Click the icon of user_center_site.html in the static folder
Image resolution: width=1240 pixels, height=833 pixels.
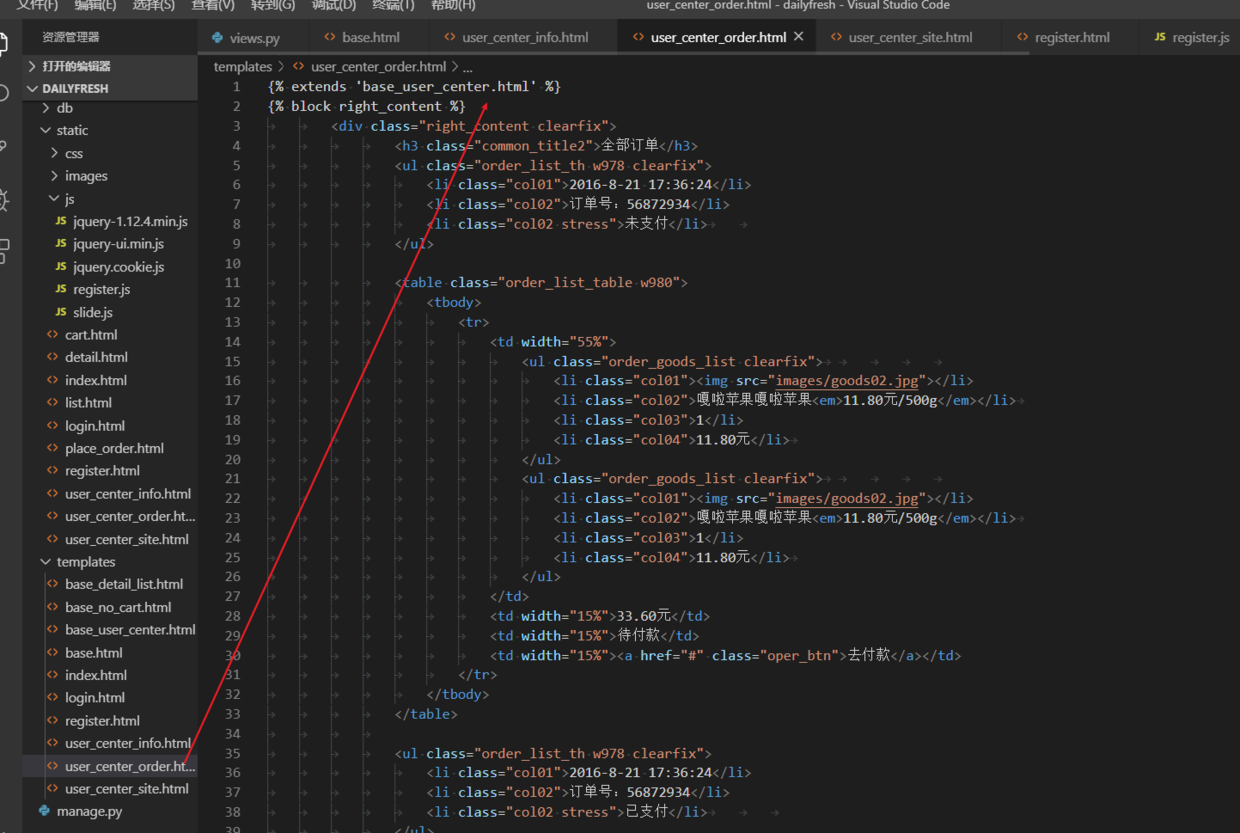53,539
